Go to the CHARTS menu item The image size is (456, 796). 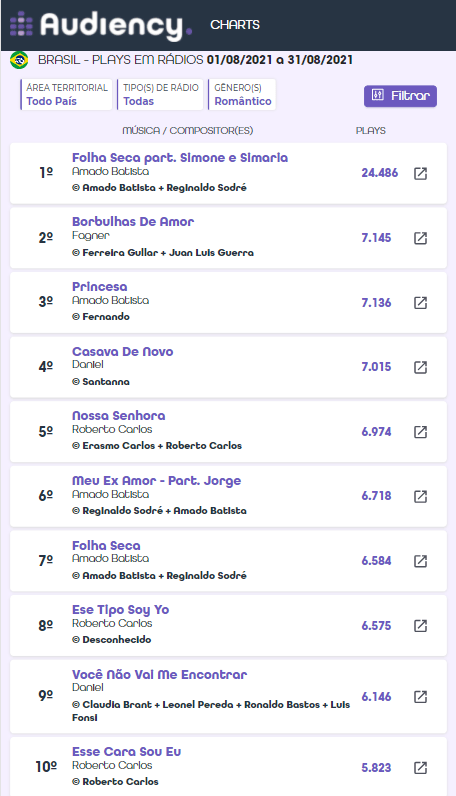(x=235, y=24)
